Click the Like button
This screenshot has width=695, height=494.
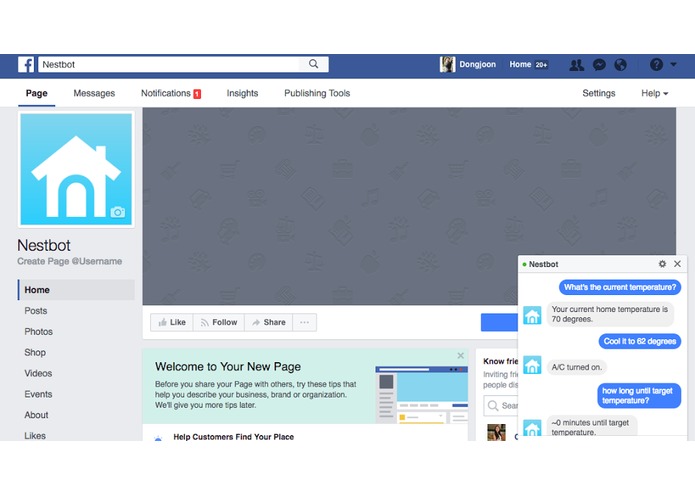(172, 322)
